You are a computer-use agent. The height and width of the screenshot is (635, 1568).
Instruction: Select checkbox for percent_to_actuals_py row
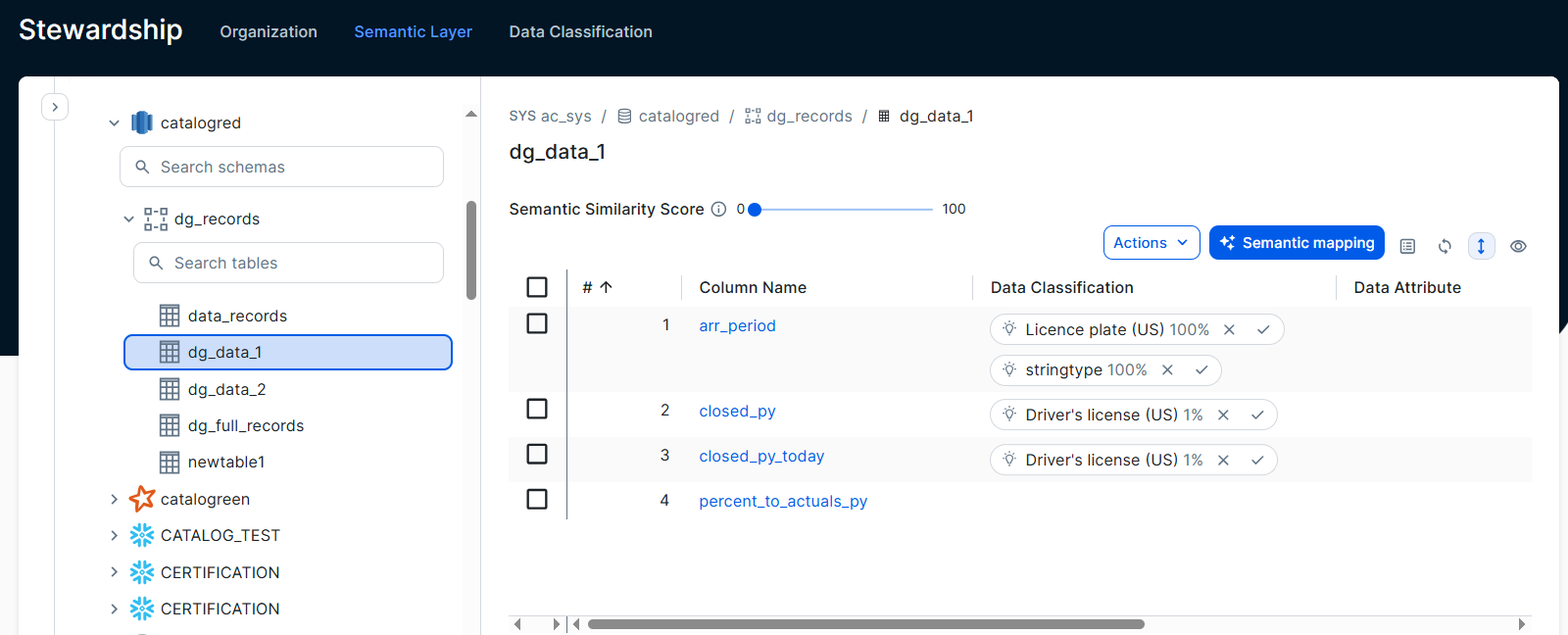(537, 500)
